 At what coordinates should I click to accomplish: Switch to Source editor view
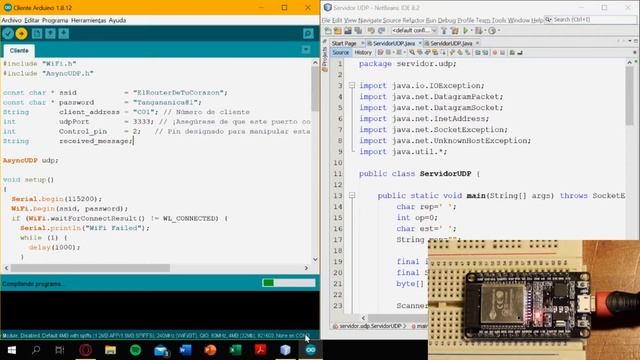pos(340,53)
